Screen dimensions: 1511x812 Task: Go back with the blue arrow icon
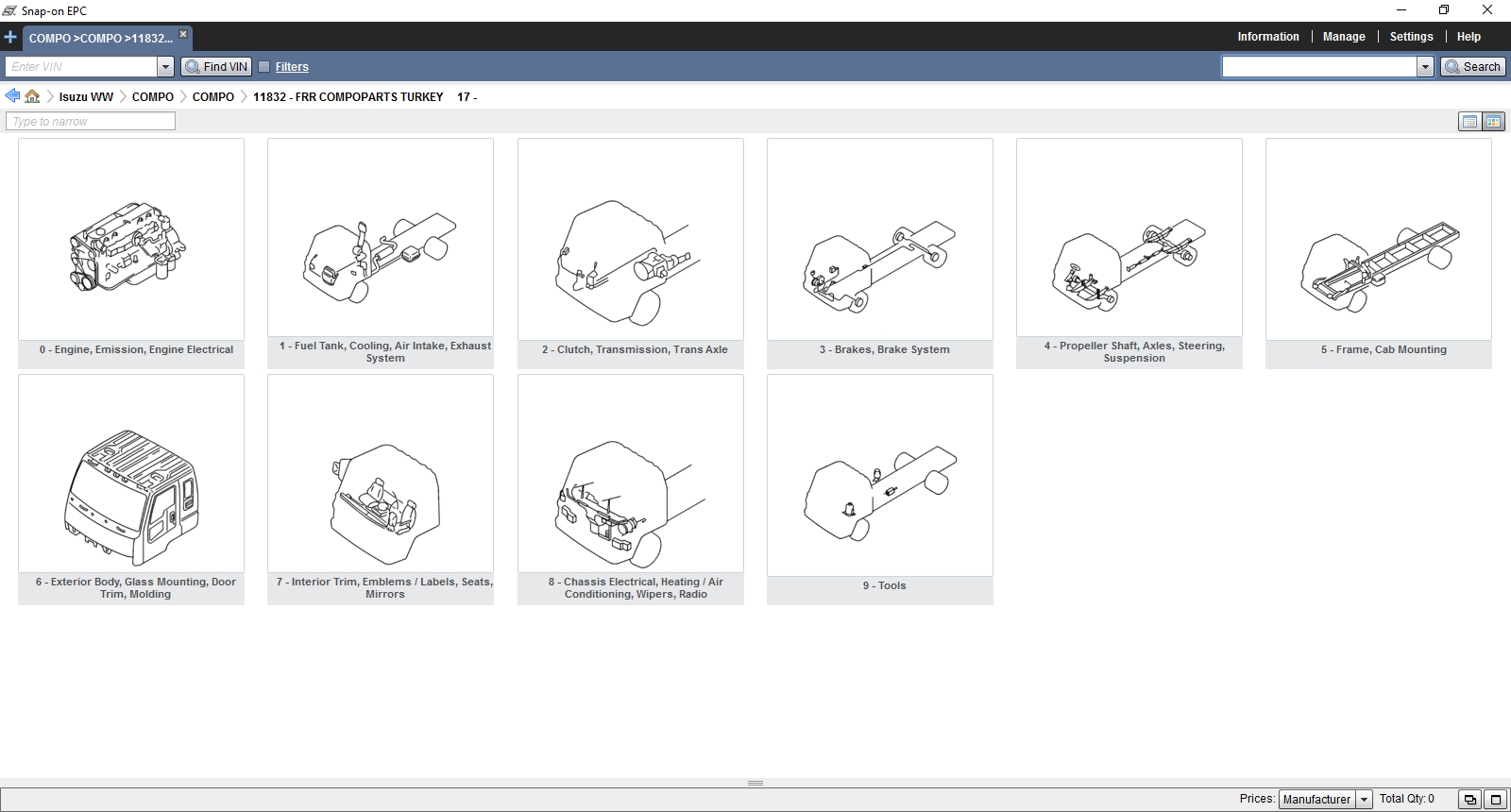tap(12, 96)
